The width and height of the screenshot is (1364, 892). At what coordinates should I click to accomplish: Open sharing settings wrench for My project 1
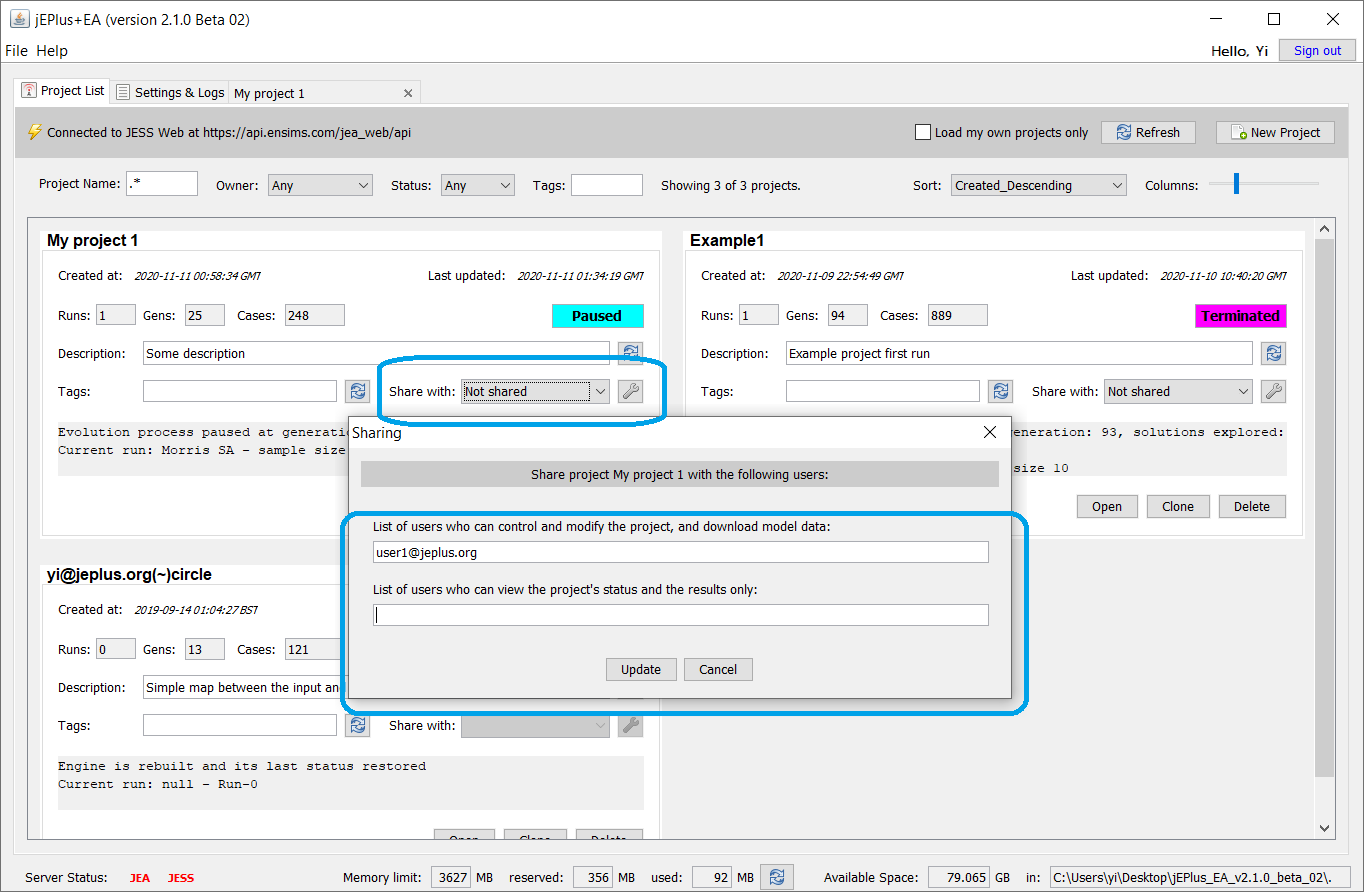click(x=630, y=391)
